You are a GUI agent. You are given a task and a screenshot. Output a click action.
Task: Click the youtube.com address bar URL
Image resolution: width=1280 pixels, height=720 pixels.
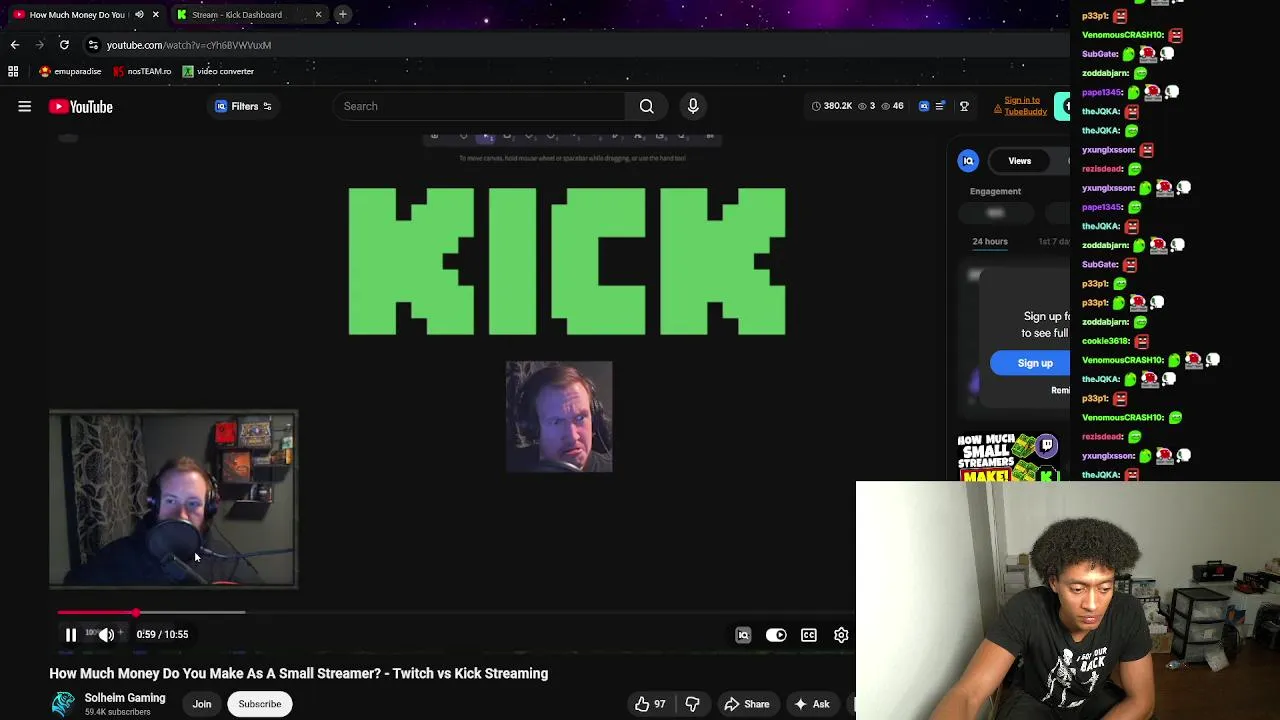click(x=189, y=45)
